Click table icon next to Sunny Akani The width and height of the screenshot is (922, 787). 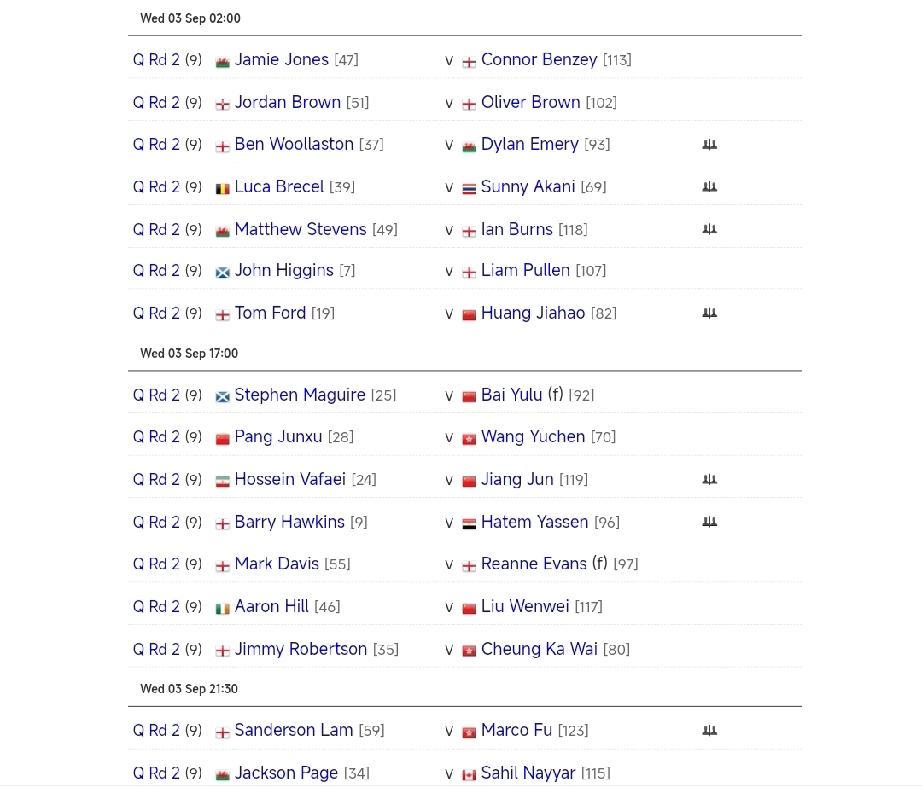click(710, 187)
